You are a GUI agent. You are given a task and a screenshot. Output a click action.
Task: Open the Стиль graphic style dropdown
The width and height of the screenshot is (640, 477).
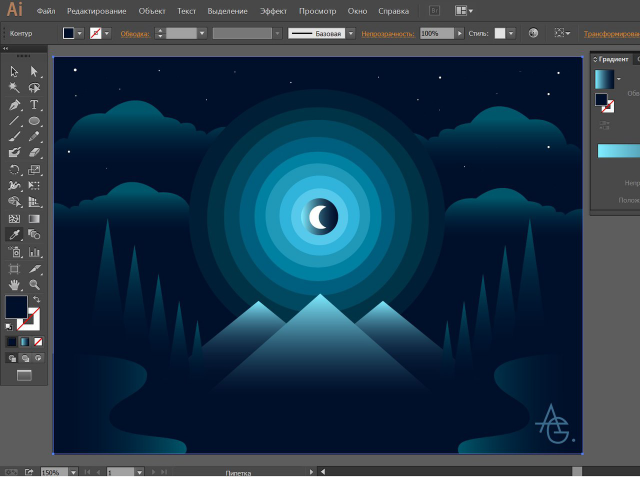(x=511, y=33)
